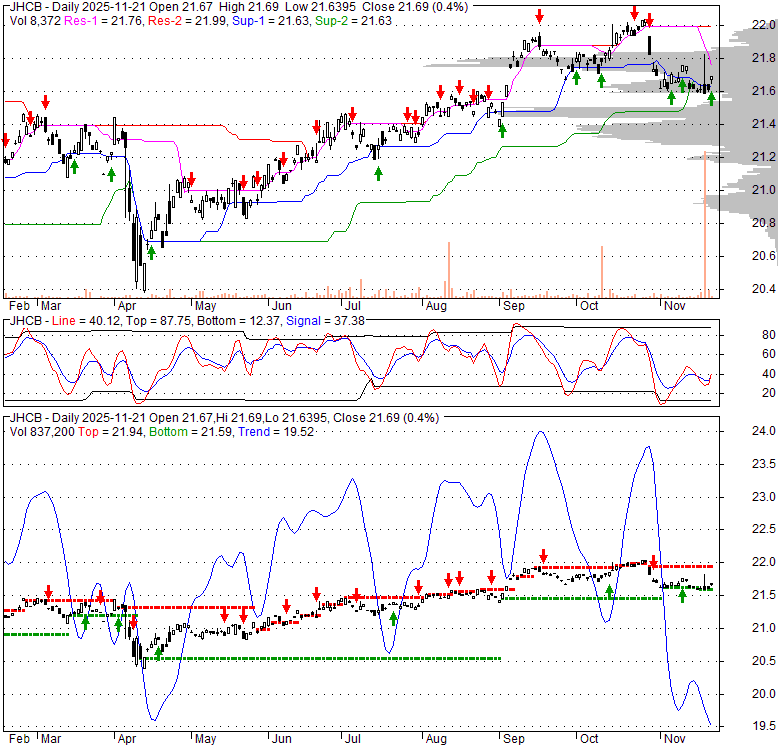Click the 23.0 label on bottom chart axis

[x=764, y=497]
